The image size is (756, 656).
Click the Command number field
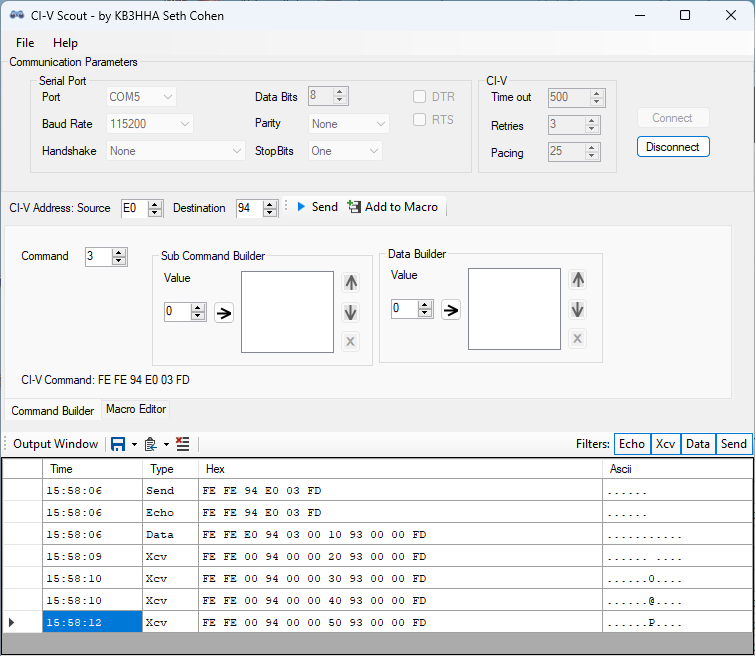pyautogui.click(x=99, y=256)
